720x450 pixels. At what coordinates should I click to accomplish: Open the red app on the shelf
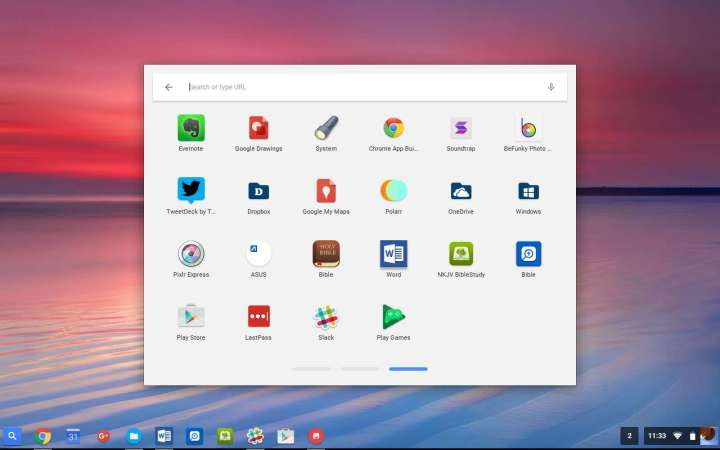click(315, 436)
